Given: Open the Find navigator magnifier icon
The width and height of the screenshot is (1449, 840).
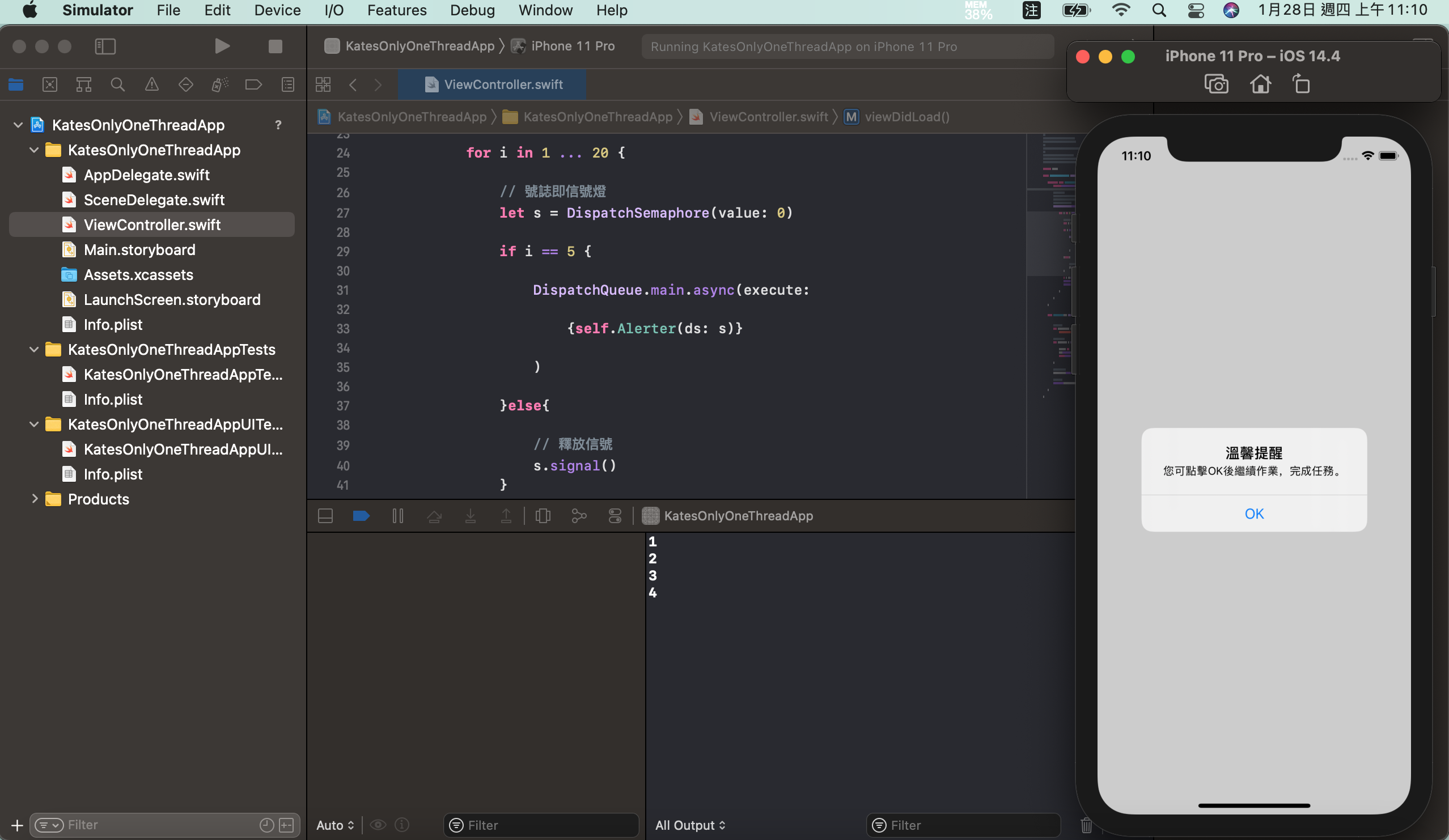Looking at the screenshot, I should (x=117, y=85).
